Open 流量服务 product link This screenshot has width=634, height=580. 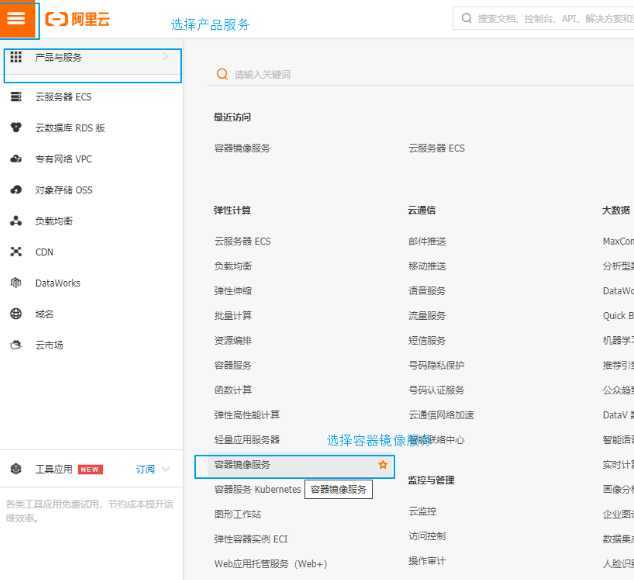(x=427, y=315)
